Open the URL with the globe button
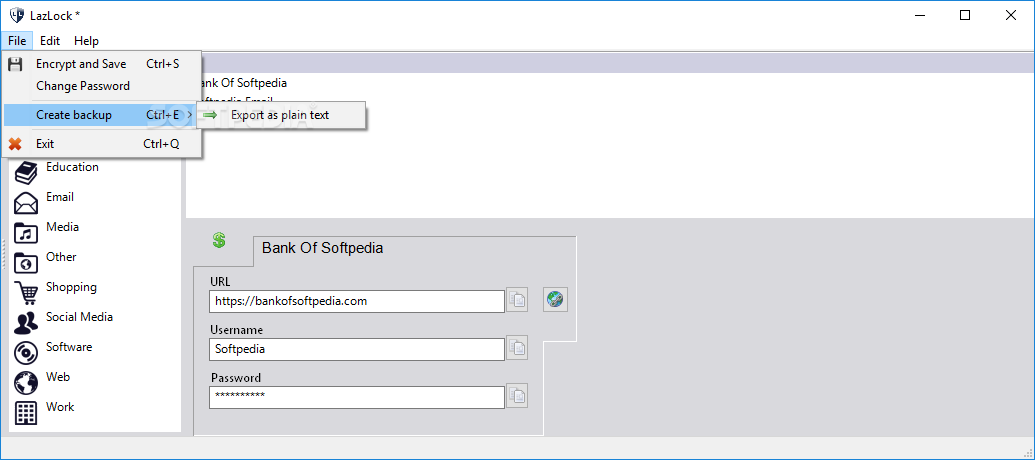This screenshot has width=1035, height=460. coord(556,300)
